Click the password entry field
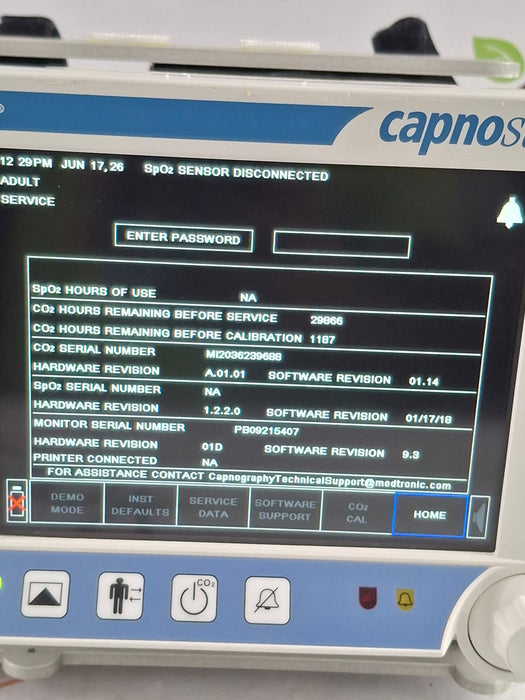 coord(342,245)
